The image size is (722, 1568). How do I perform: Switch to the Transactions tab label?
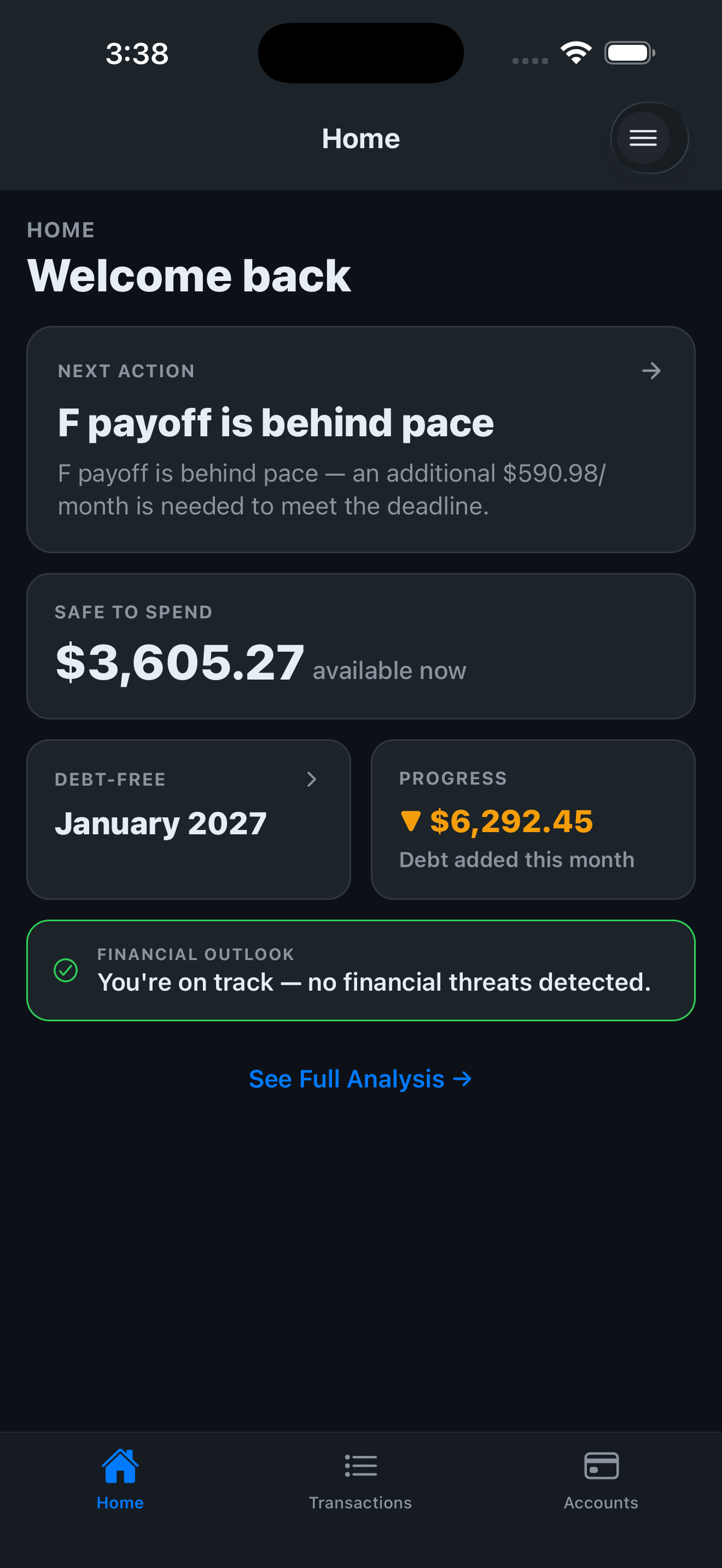pyautogui.click(x=360, y=1502)
